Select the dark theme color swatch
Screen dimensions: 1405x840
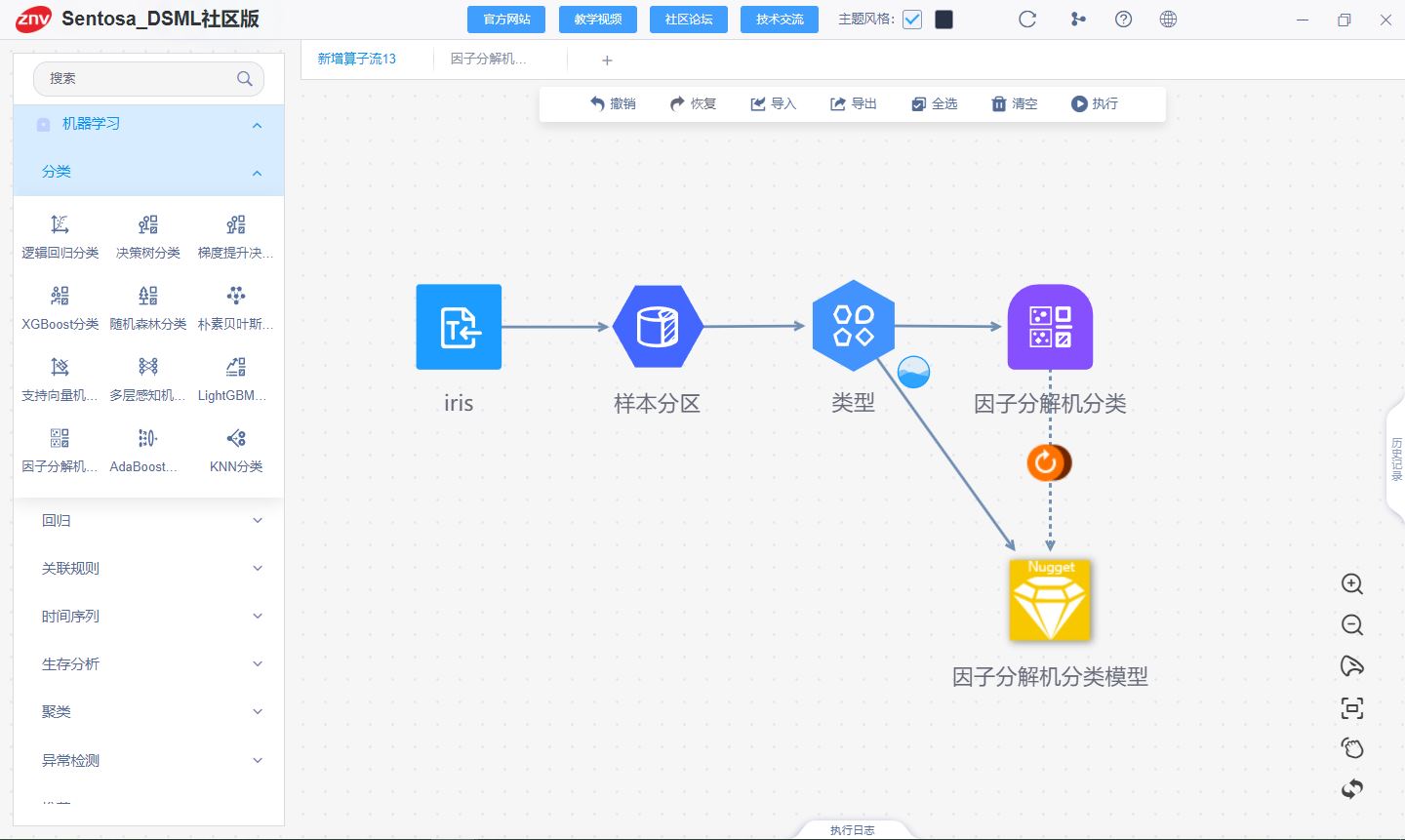[943, 20]
